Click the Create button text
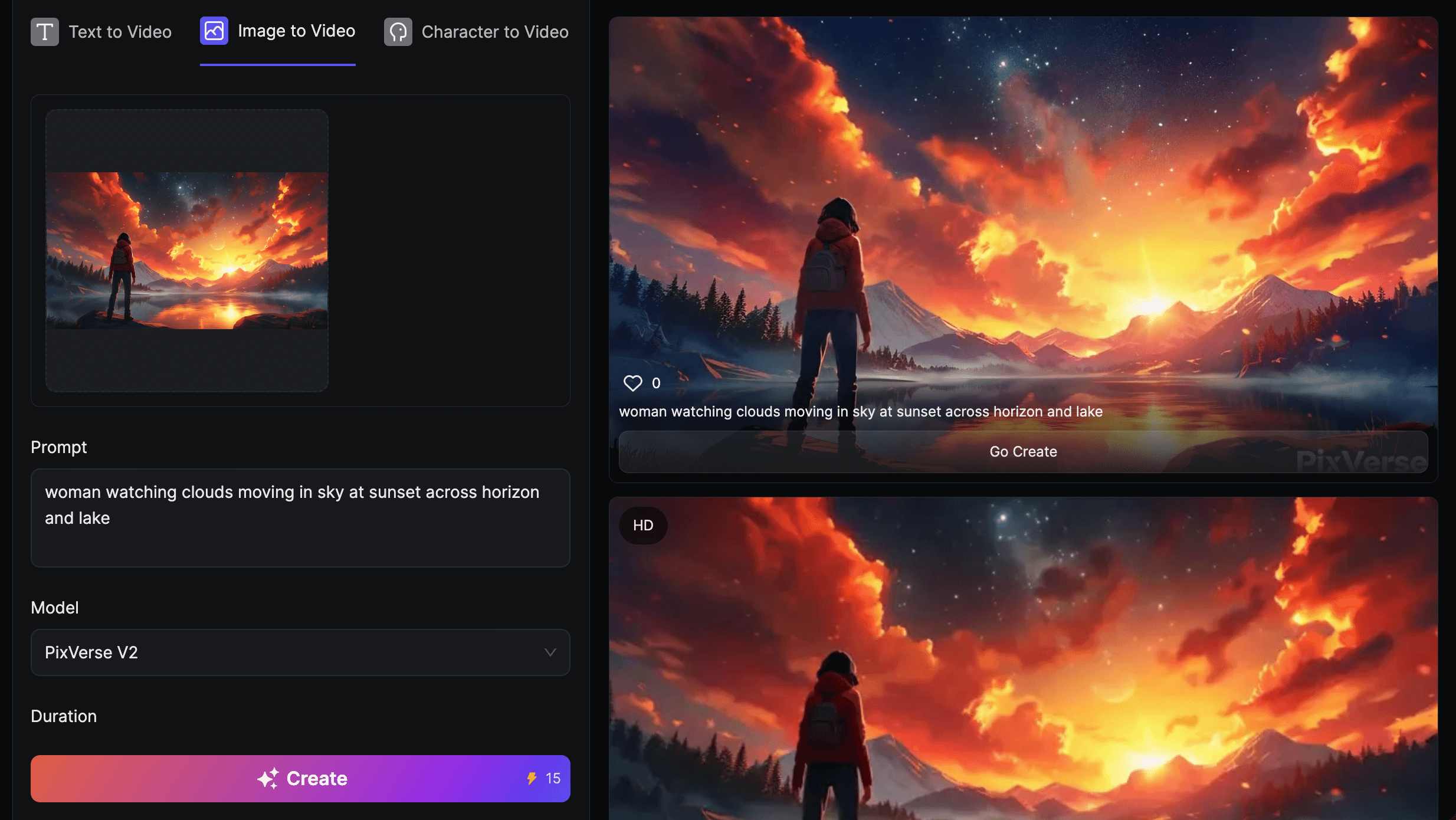This screenshot has width=1456, height=820. tap(317, 779)
